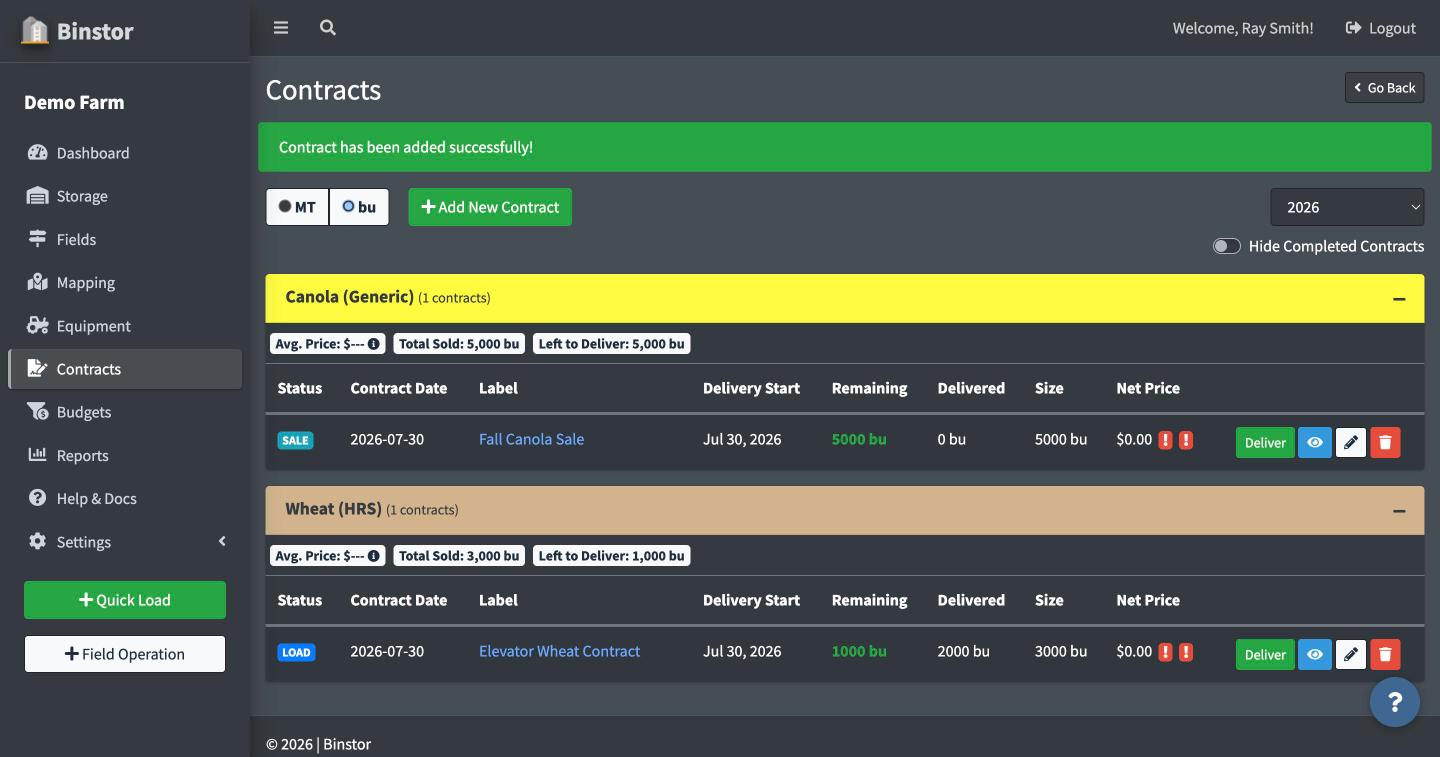Open Mapping in the sidebar

pos(125,282)
